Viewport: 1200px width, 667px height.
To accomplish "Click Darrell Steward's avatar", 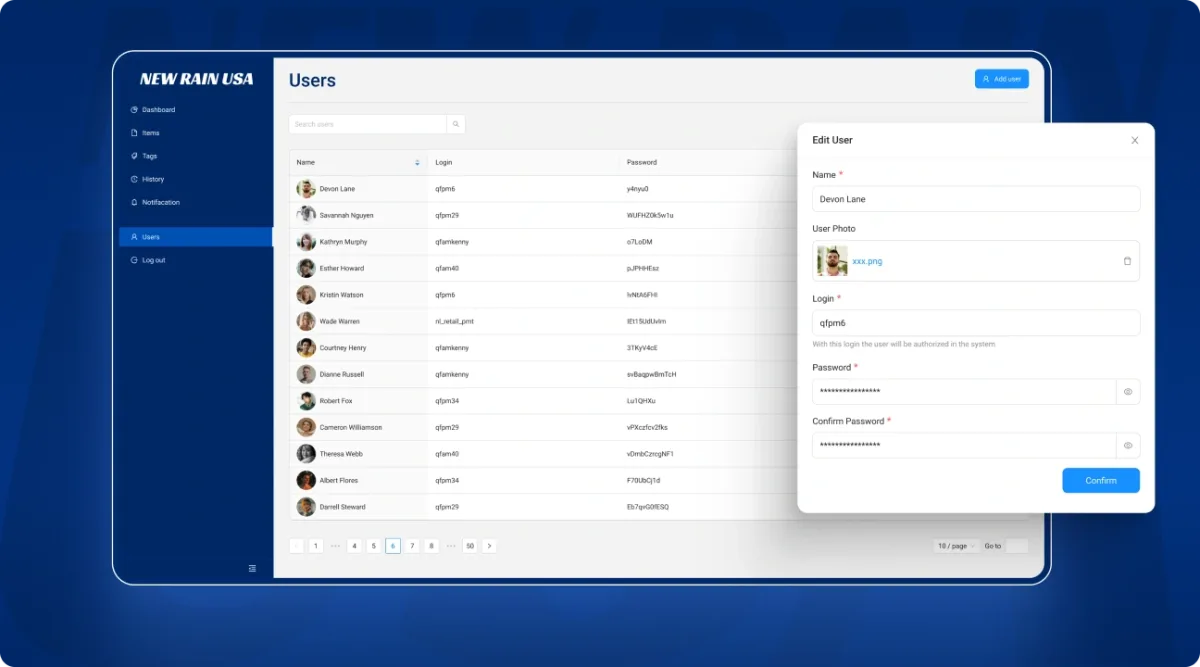I will [x=306, y=507].
